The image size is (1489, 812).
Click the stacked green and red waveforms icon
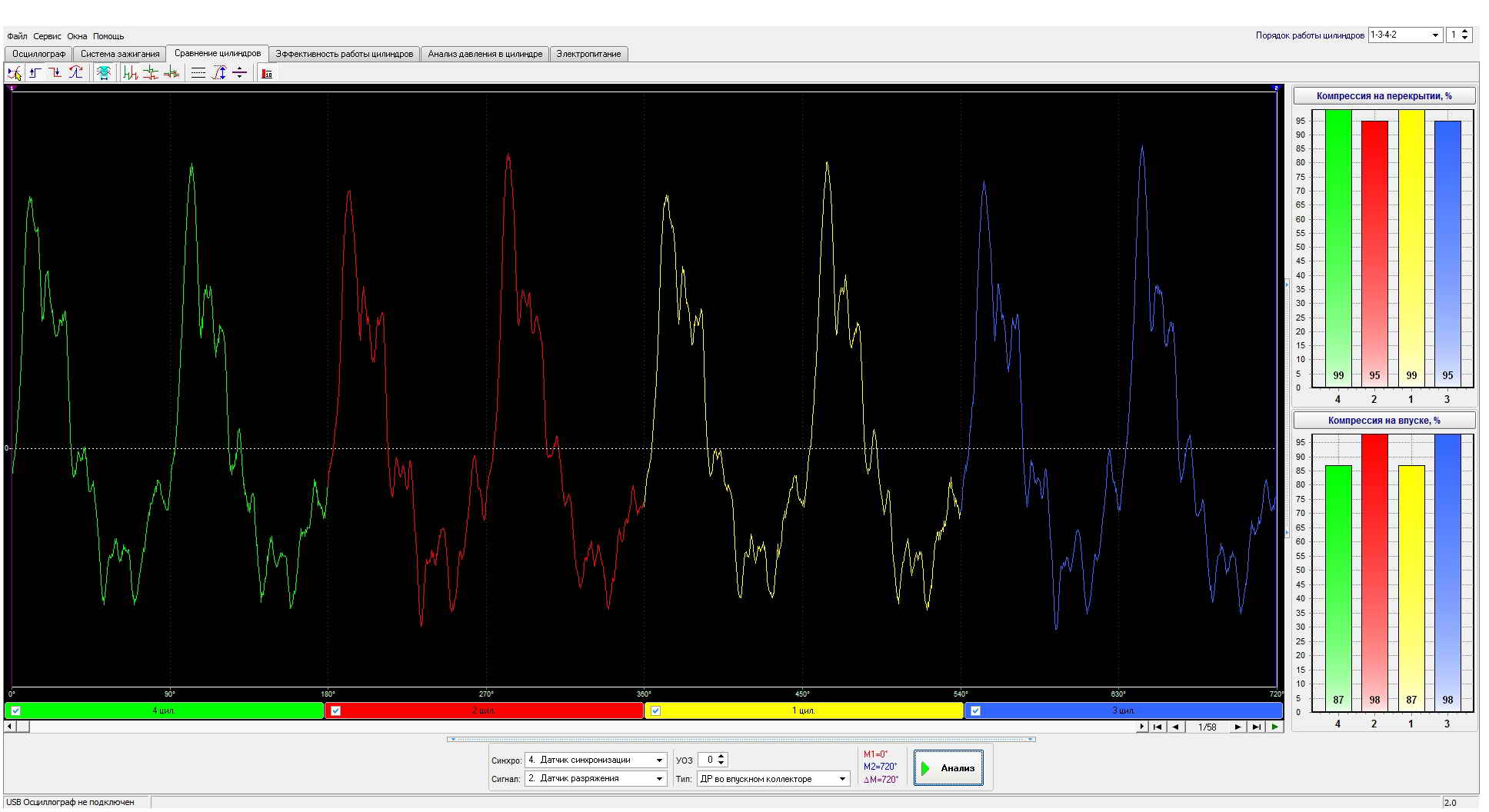pos(151,73)
